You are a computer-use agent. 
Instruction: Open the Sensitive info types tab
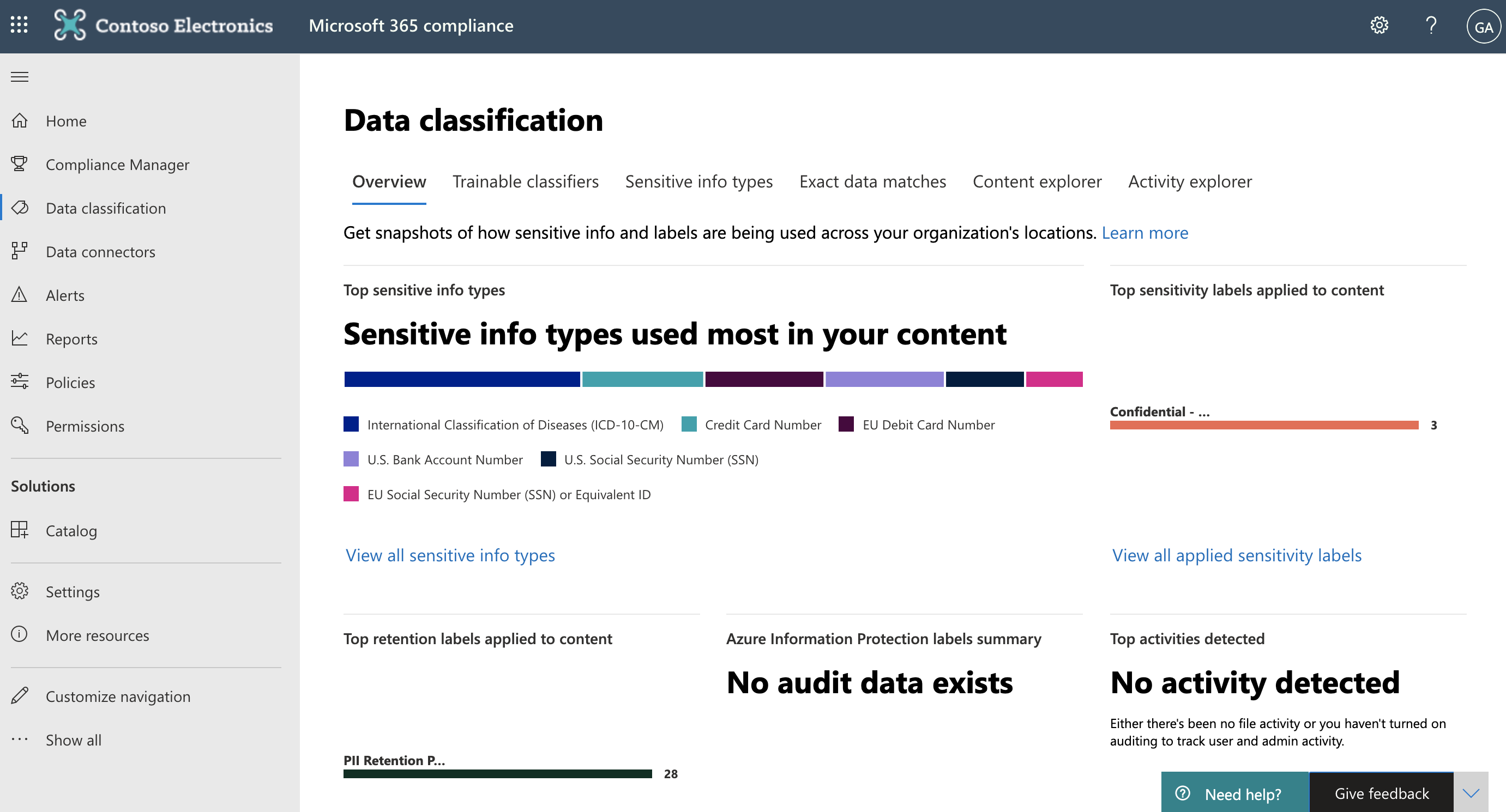pyautogui.click(x=699, y=181)
